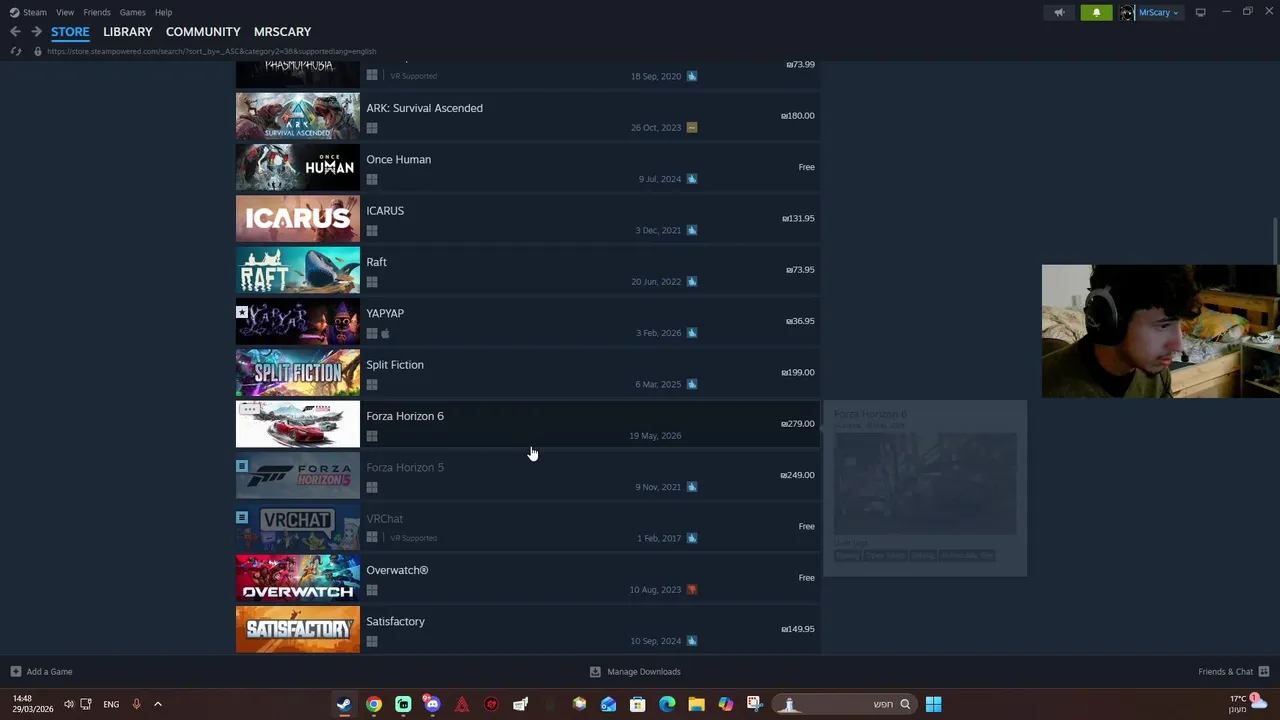Open the Satisfactory listing
The width and height of the screenshot is (1280, 720).
tap(528, 630)
